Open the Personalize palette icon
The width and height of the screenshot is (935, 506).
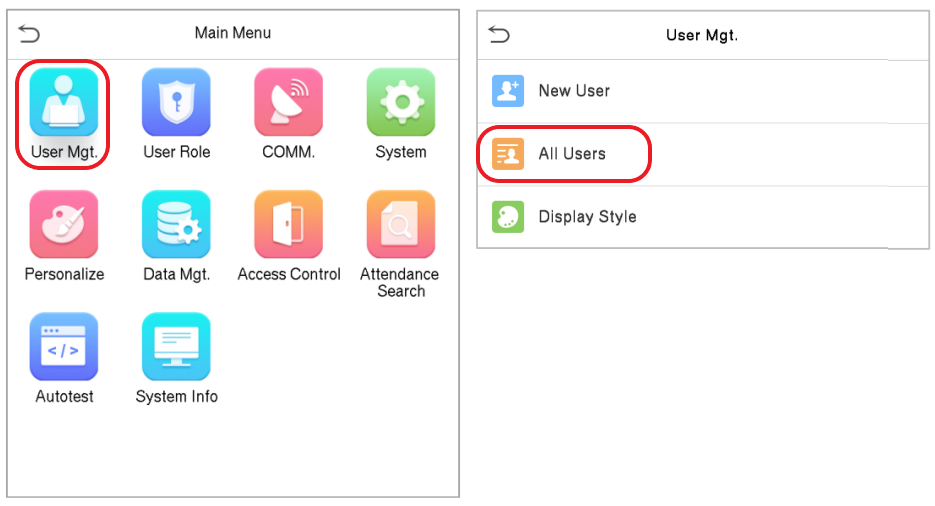(64, 224)
